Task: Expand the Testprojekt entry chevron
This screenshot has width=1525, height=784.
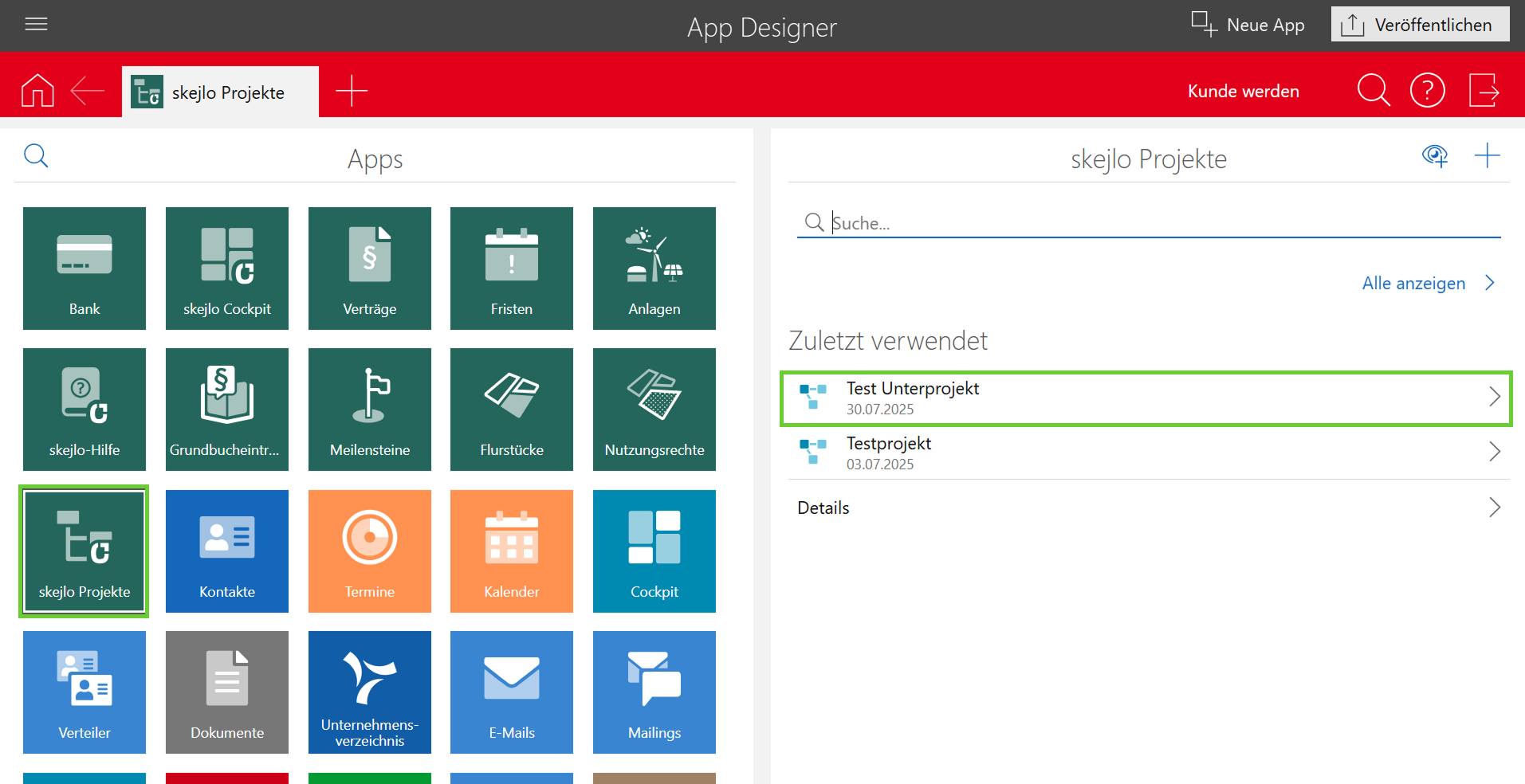Action: (x=1494, y=452)
